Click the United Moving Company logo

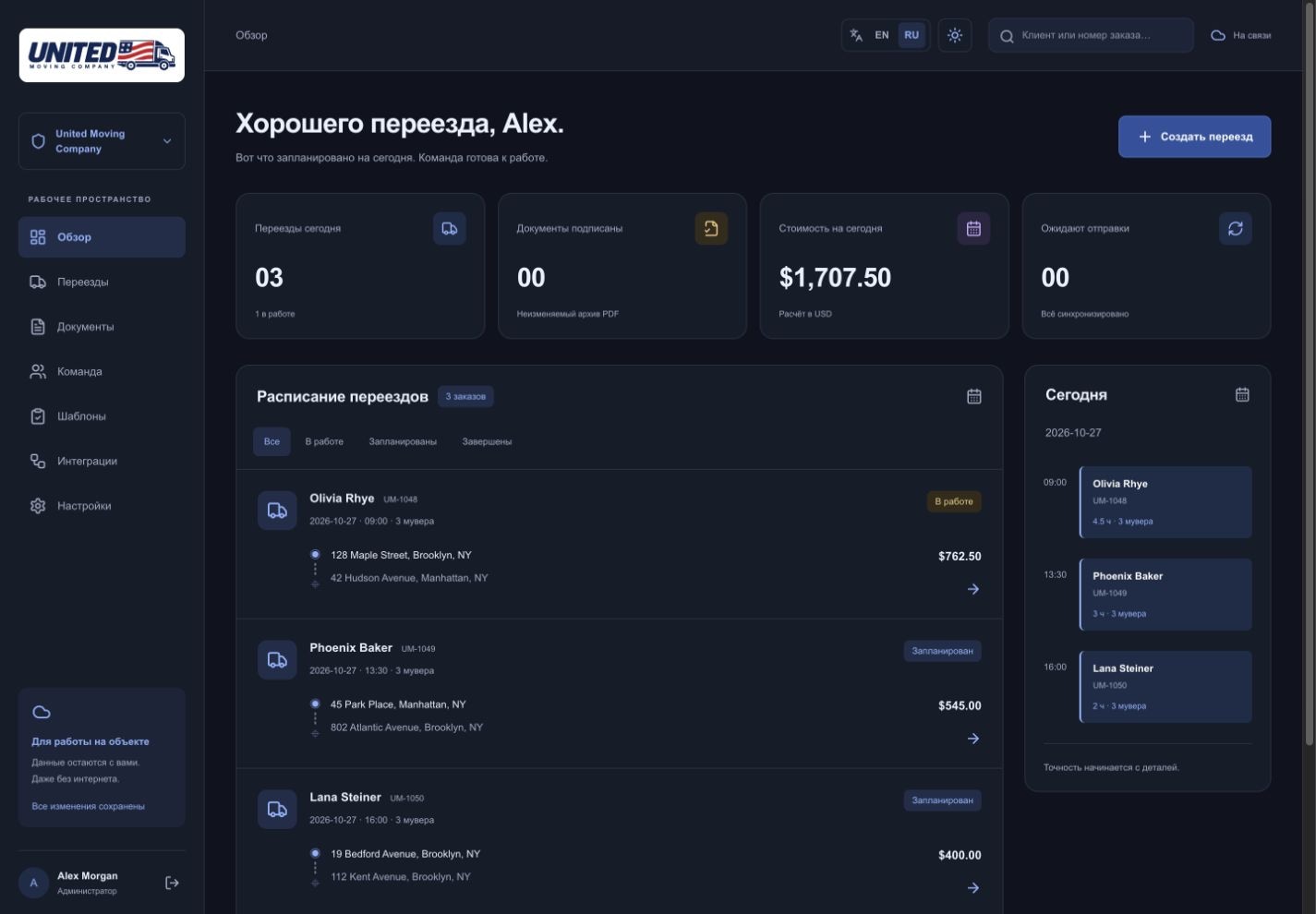(102, 55)
